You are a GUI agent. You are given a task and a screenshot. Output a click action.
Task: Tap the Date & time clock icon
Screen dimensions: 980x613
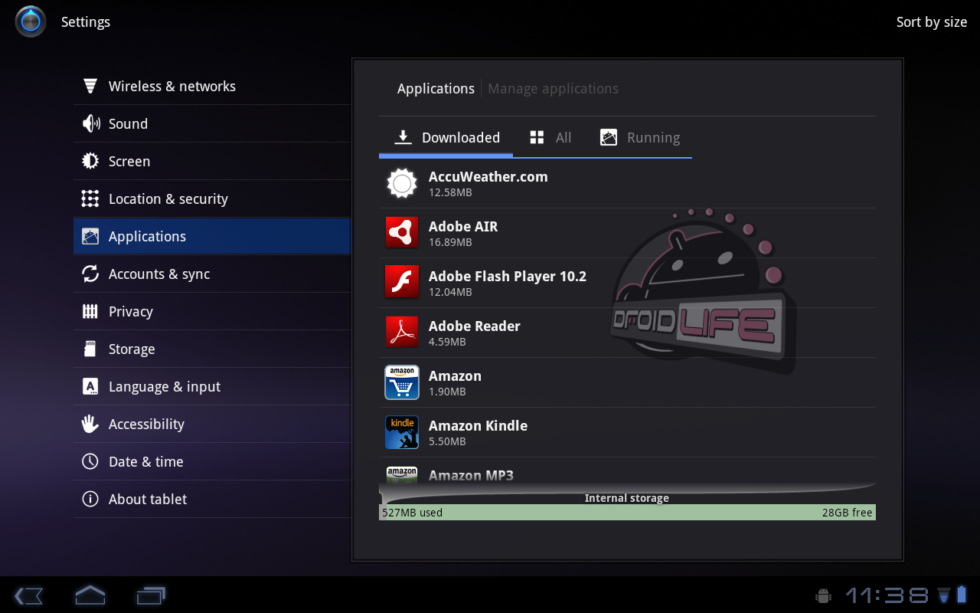click(x=90, y=461)
